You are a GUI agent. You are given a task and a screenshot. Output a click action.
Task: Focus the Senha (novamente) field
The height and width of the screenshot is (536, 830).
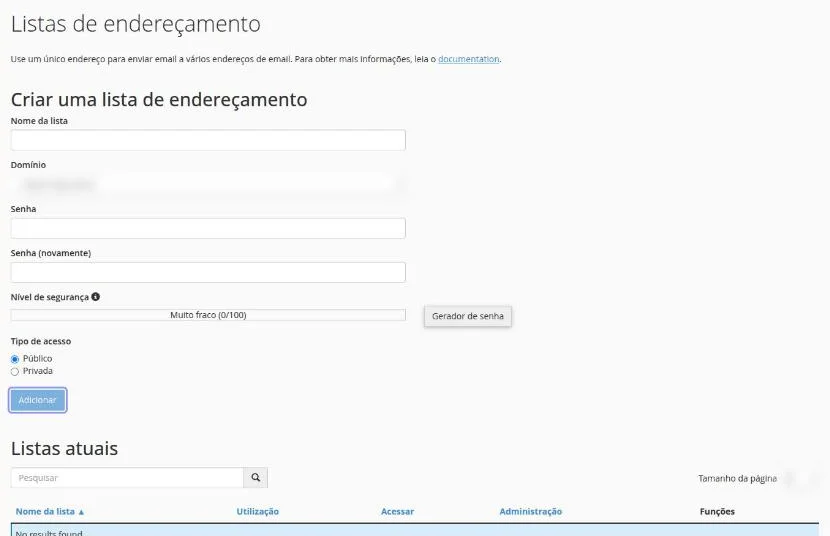point(208,272)
